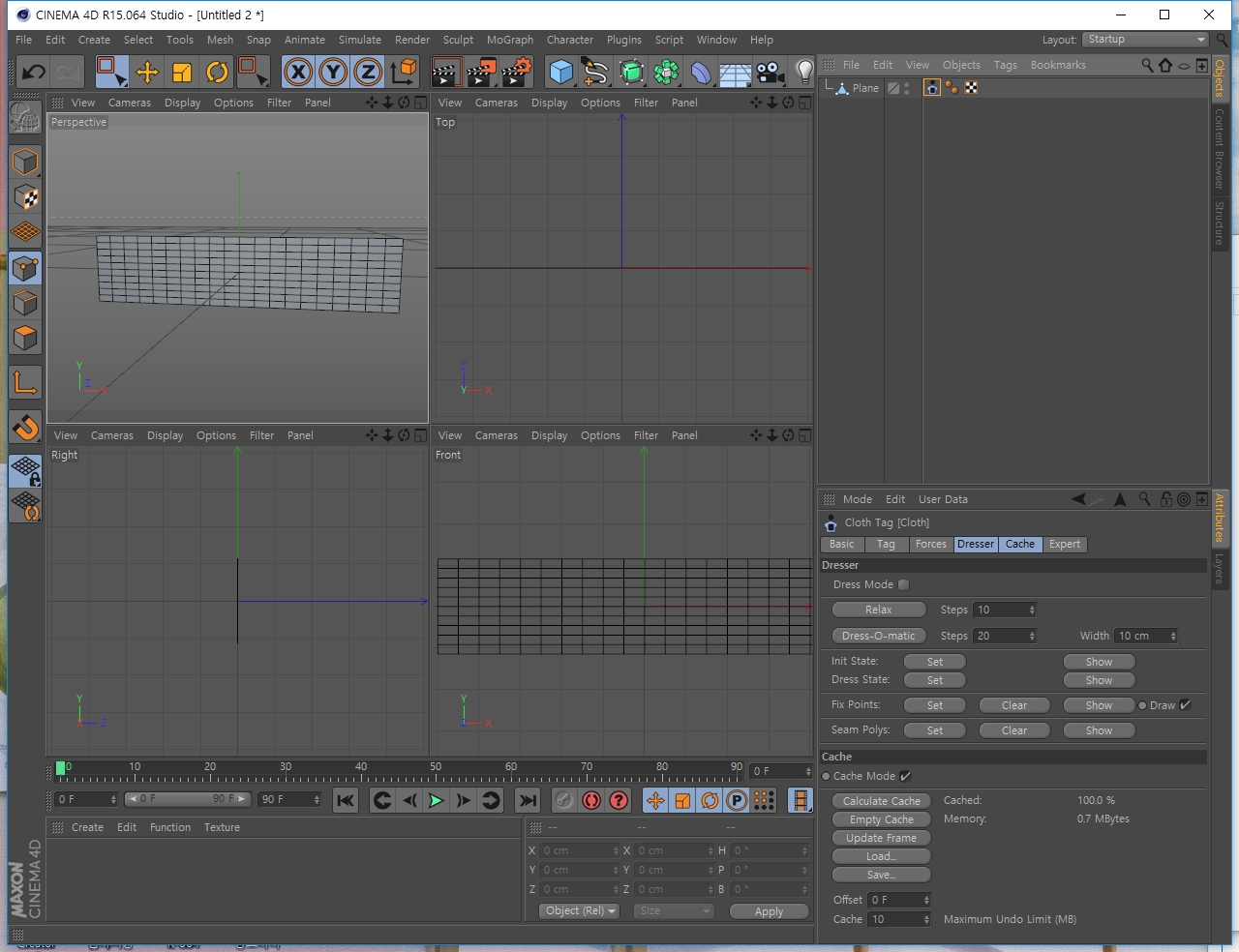Click the coordinate system icon
Image resolution: width=1239 pixels, height=952 pixels.
pos(404,72)
